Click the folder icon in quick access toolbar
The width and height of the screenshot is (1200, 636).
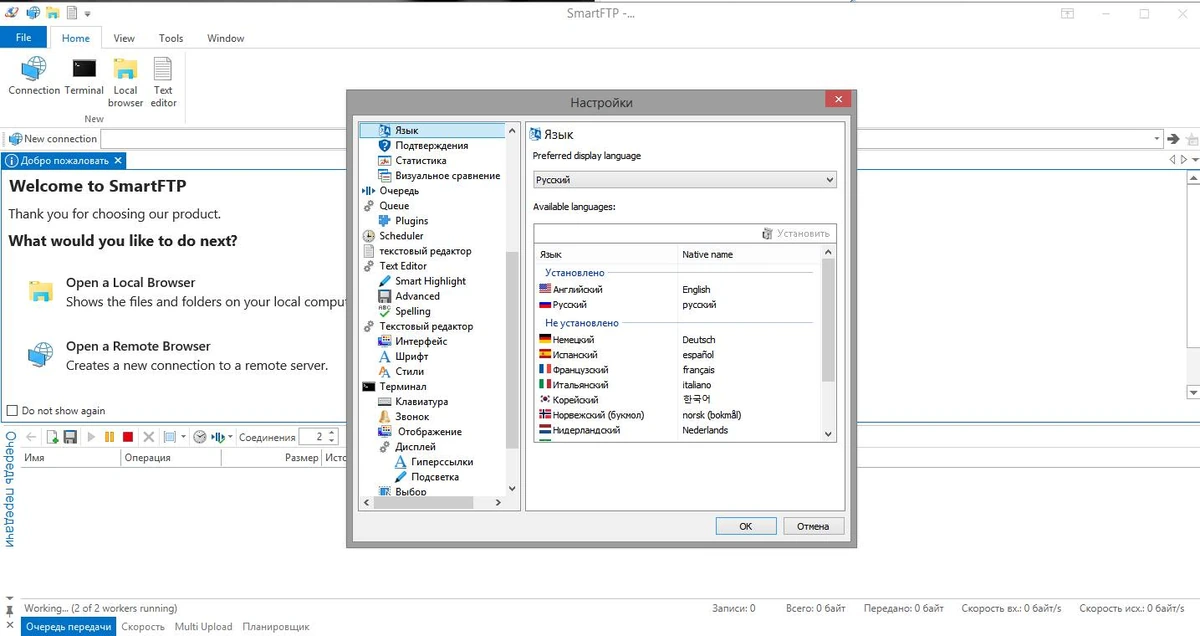[x=51, y=12]
